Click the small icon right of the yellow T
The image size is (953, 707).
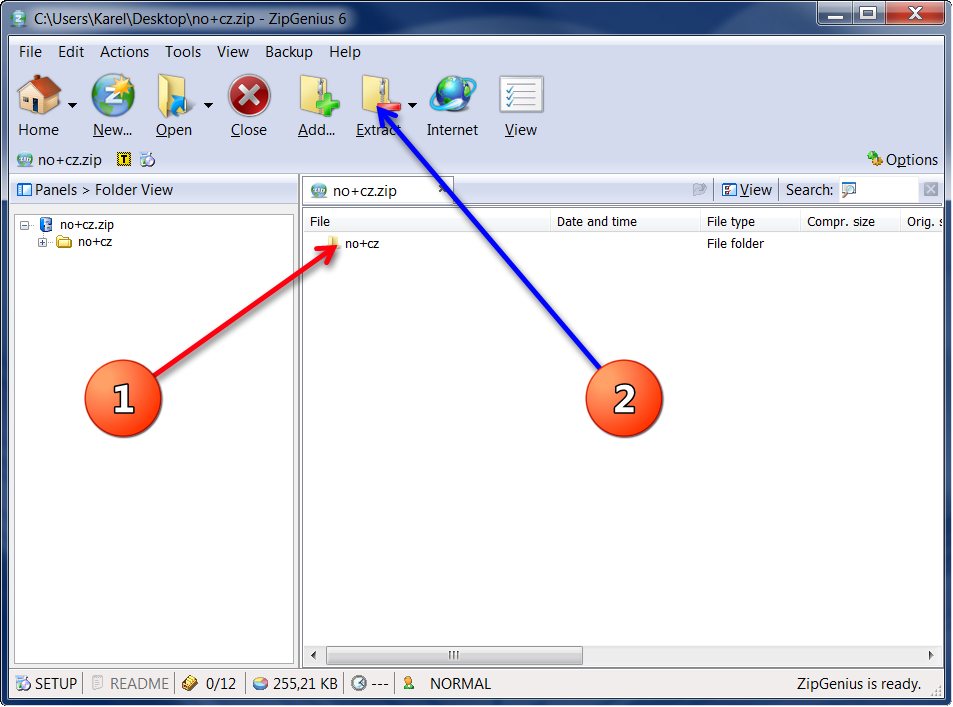point(148,160)
